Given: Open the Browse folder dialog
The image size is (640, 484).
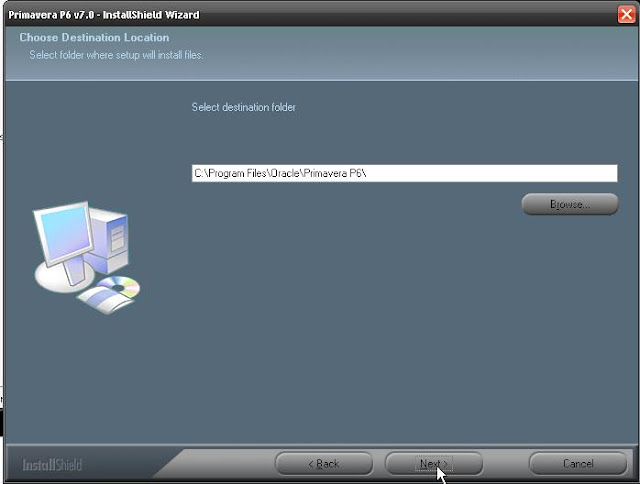Looking at the screenshot, I should coord(570,204).
